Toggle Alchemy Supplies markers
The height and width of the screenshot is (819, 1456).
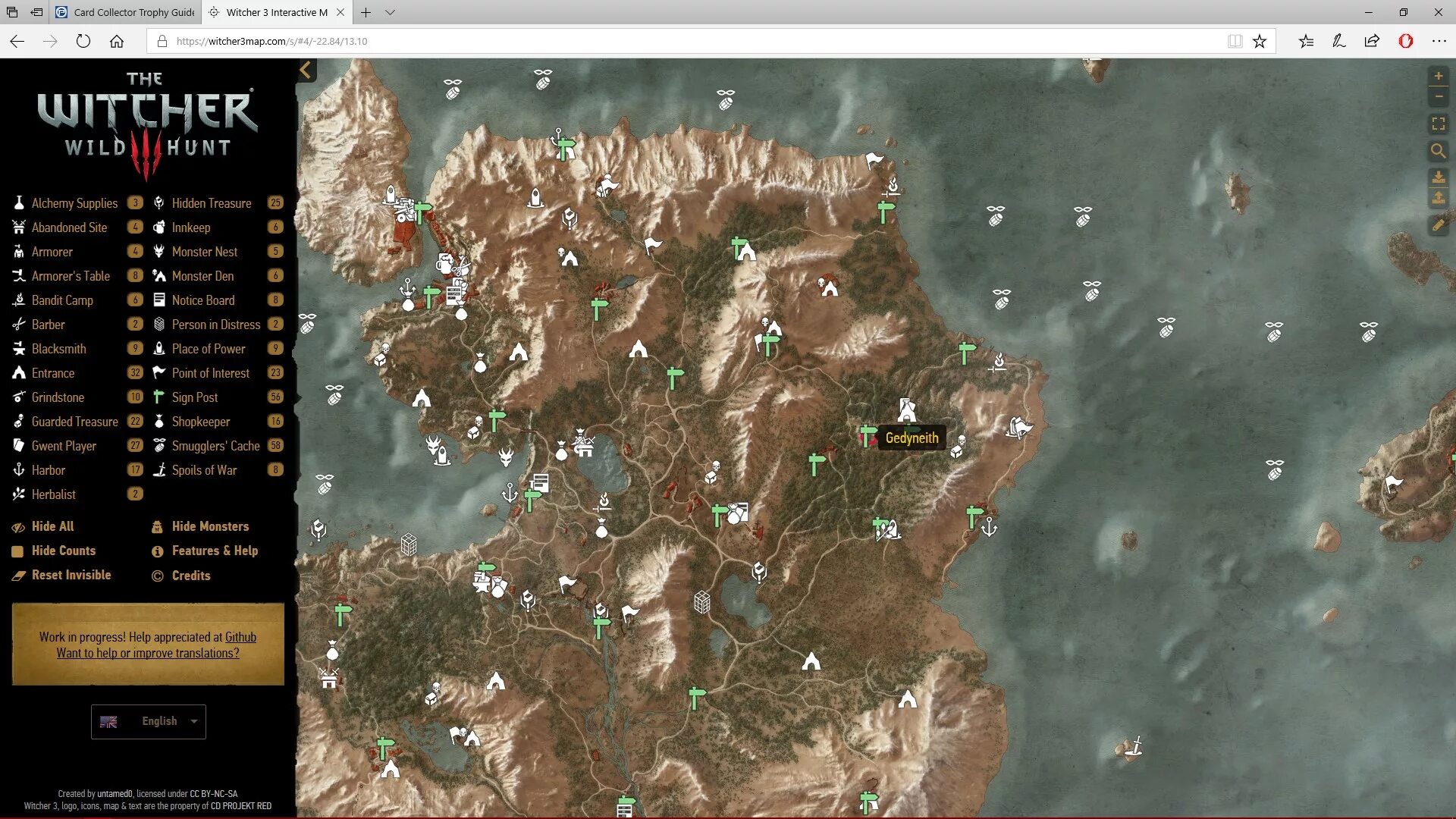pos(76,203)
